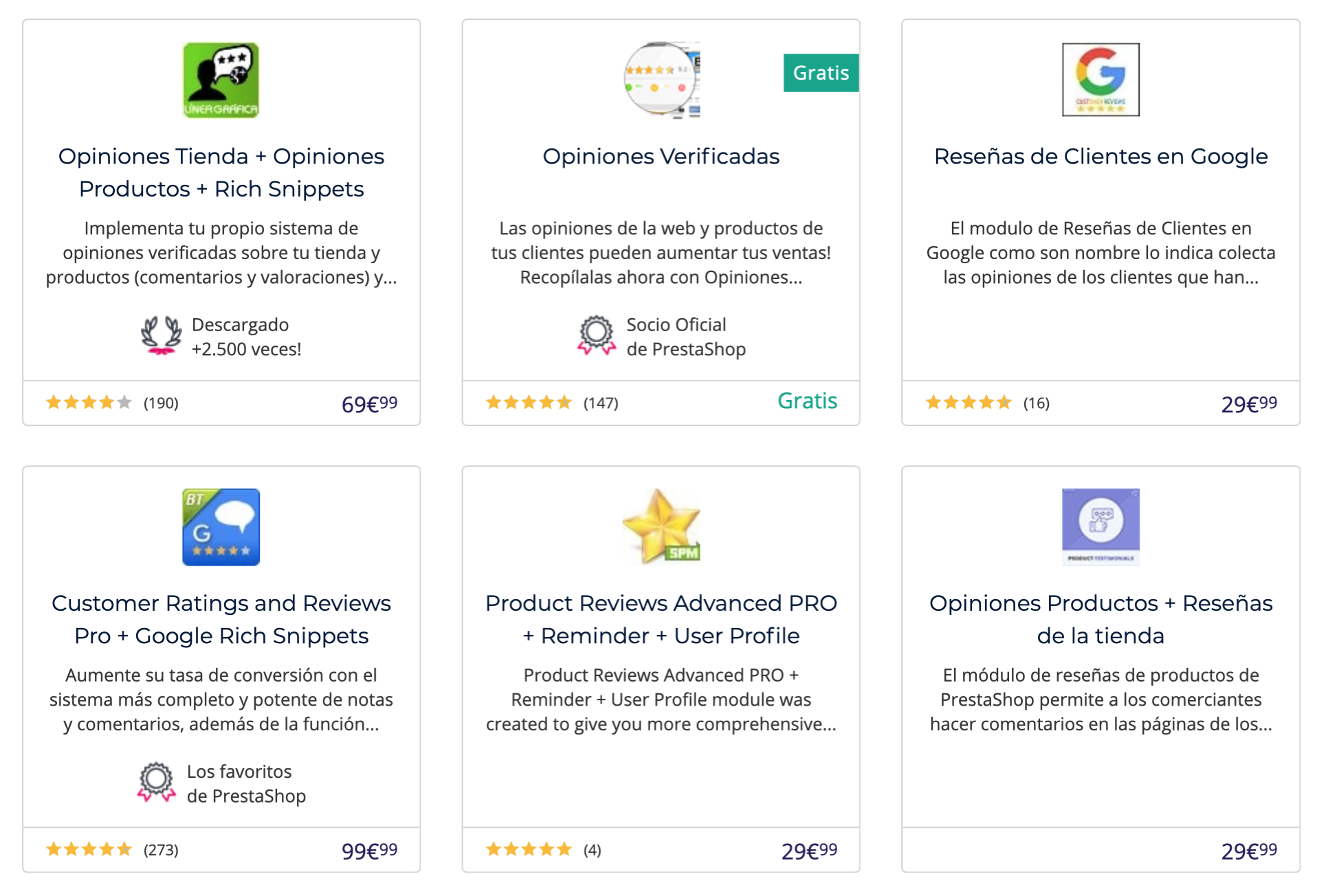Open Opiniones Tienda + Opiniones Productos title
Viewport: 1317px width, 896px height.
[x=221, y=172]
